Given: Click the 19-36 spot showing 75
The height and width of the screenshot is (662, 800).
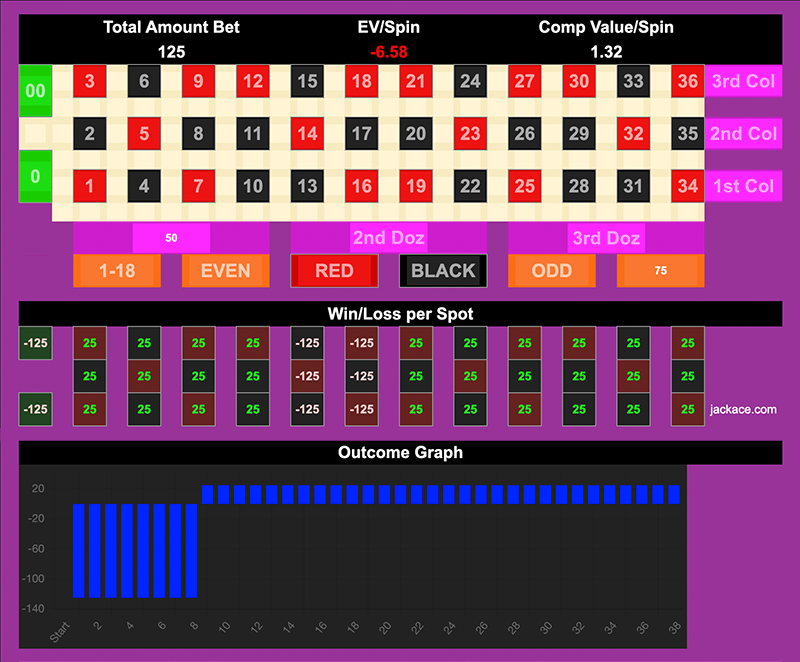Looking at the screenshot, I should coord(660,271).
